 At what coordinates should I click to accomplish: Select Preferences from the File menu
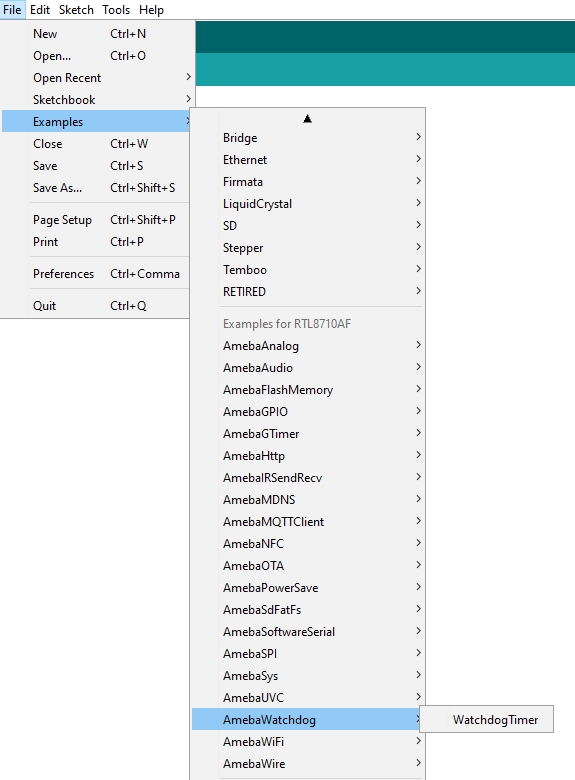(x=96, y=274)
